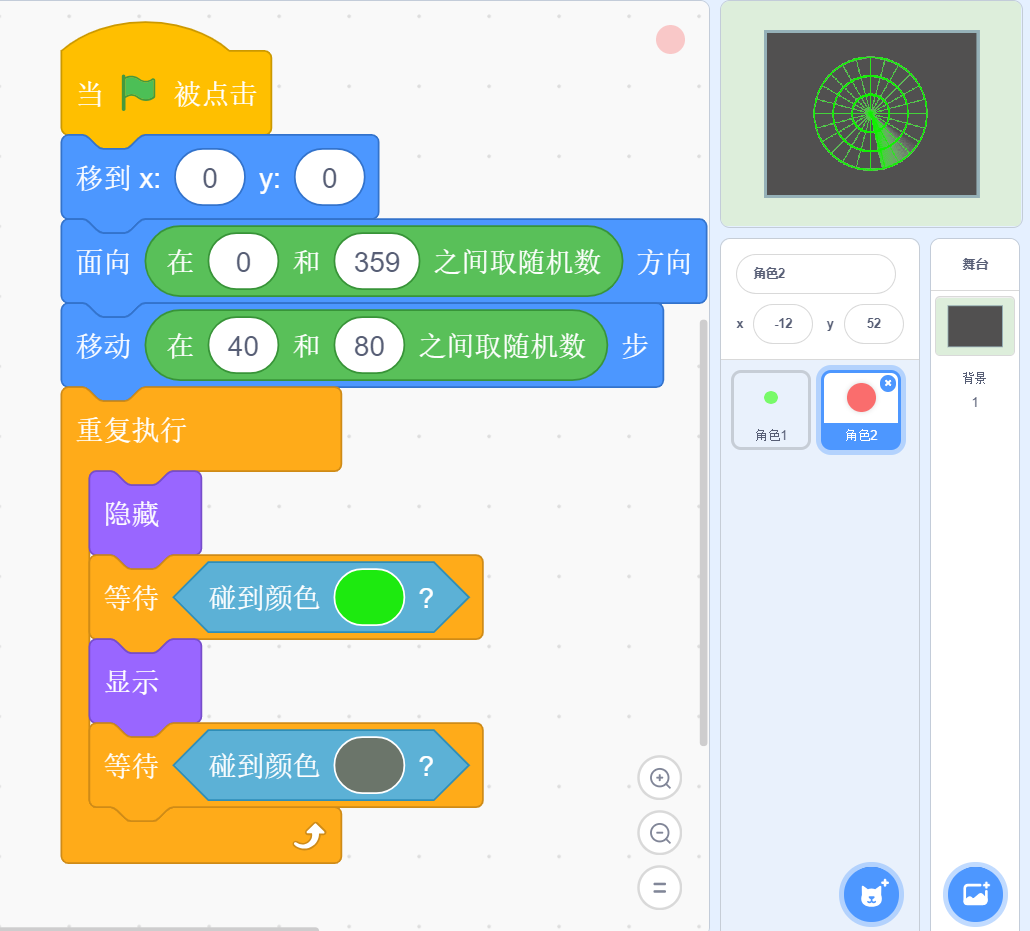Click the green color swatch in 碰到颜色 block
This screenshot has width=1030, height=931.
pyautogui.click(x=369, y=597)
